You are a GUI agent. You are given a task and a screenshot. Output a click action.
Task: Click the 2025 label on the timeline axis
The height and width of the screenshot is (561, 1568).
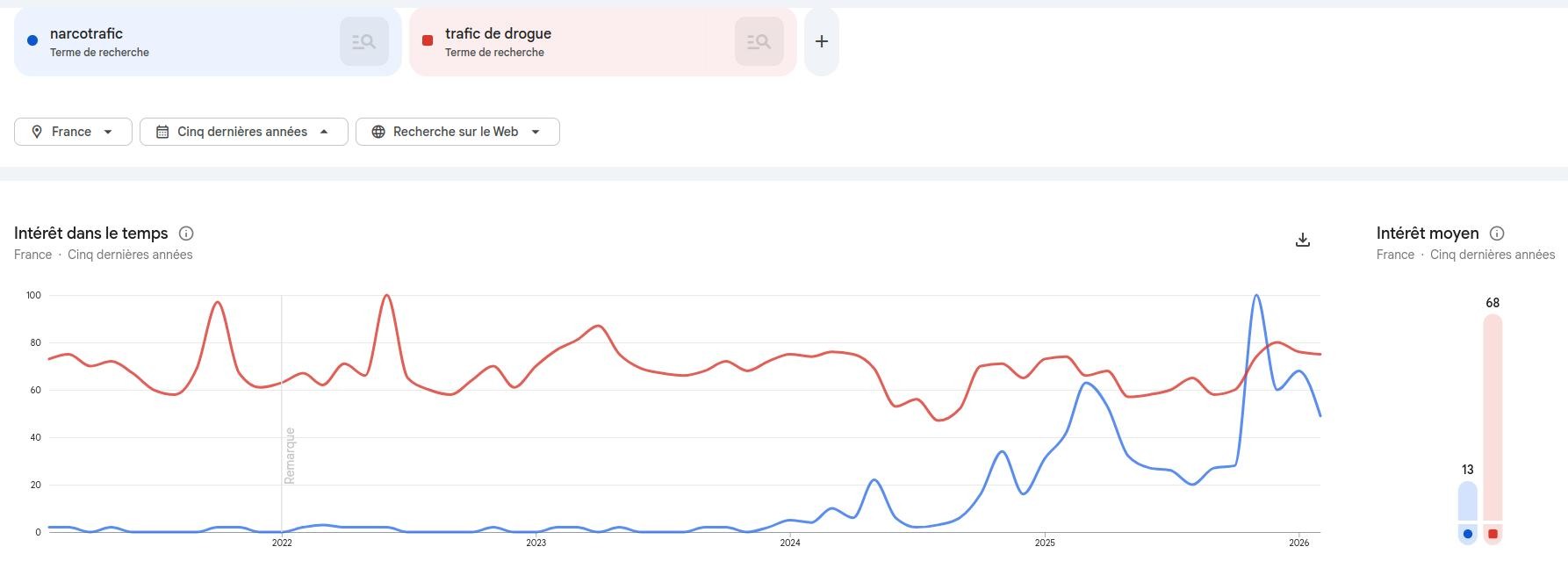[1045, 543]
